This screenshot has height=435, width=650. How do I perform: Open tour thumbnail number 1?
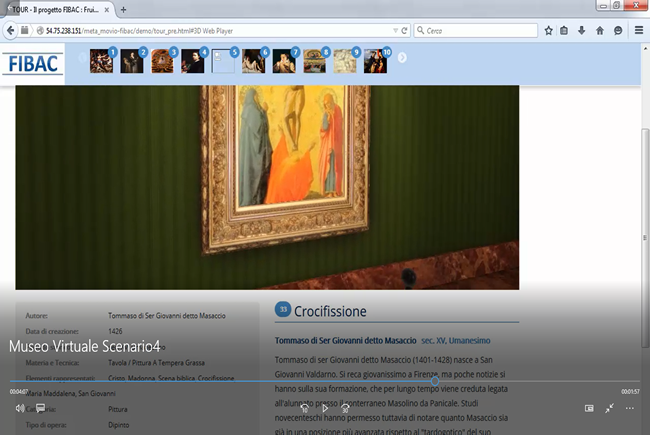click(x=101, y=61)
